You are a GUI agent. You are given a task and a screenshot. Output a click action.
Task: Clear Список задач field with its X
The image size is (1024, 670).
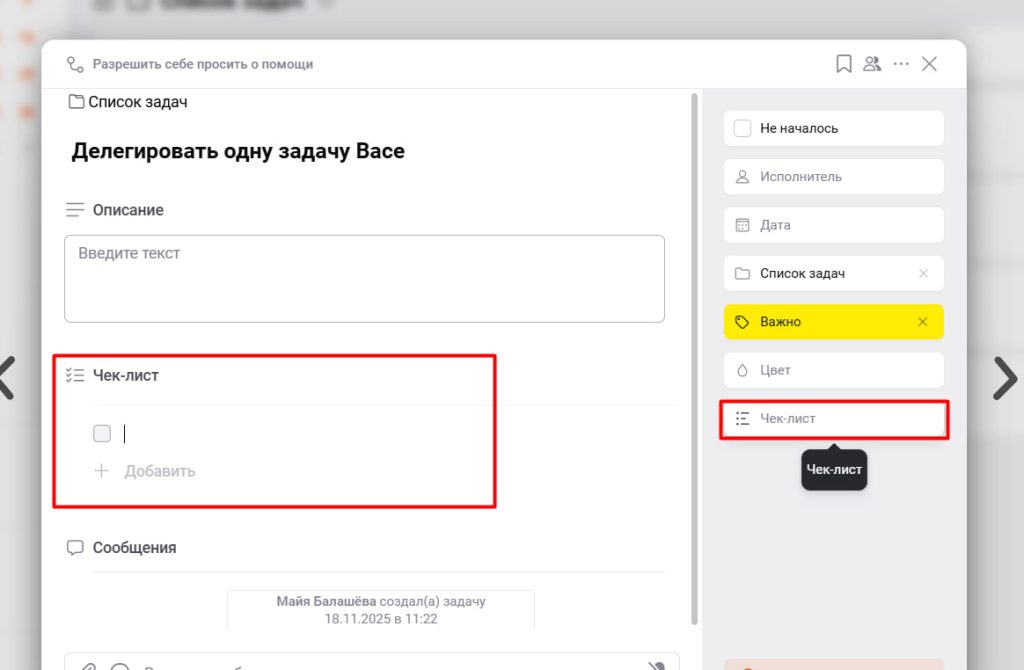[x=923, y=274]
